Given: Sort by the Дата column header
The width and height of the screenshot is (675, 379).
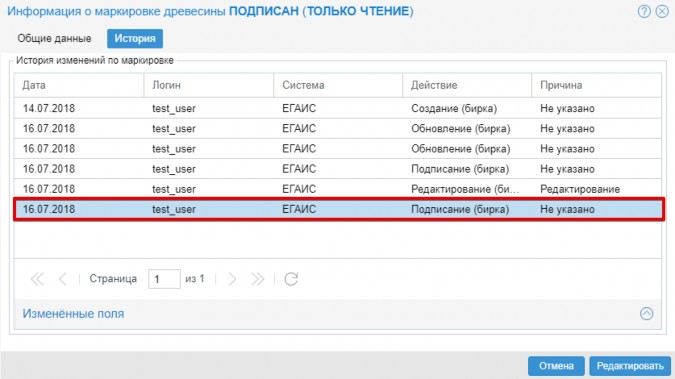Looking at the screenshot, I should coord(79,85).
